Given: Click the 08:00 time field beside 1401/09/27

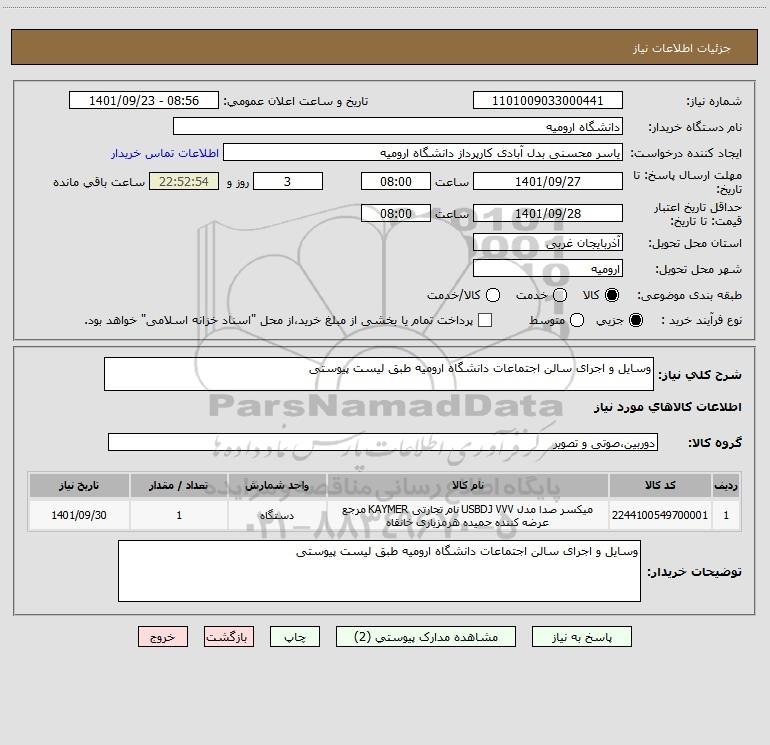Looking at the screenshot, I should click(x=396, y=181).
